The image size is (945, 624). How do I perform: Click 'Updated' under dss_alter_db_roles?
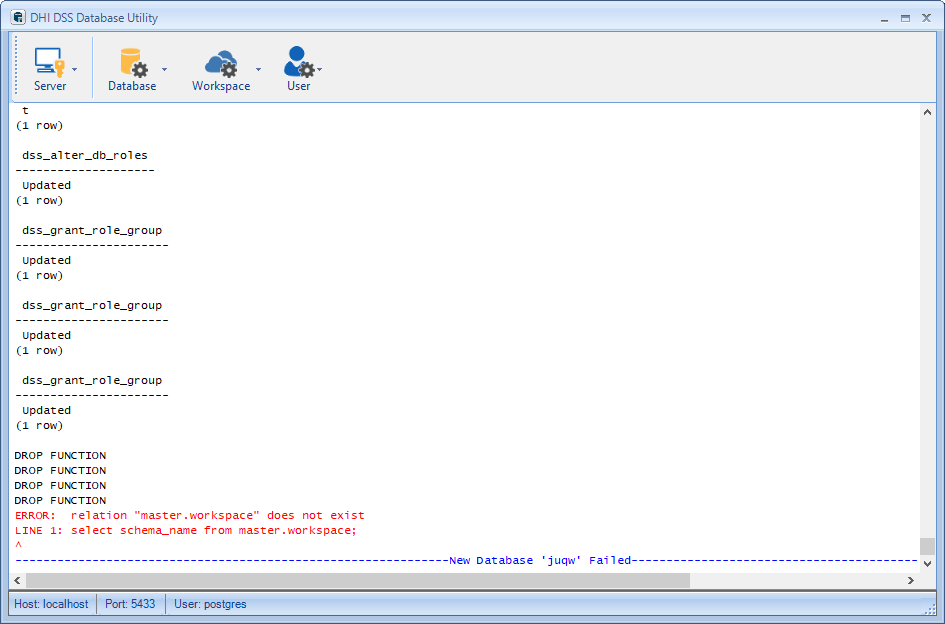click(x=46, y=185)
